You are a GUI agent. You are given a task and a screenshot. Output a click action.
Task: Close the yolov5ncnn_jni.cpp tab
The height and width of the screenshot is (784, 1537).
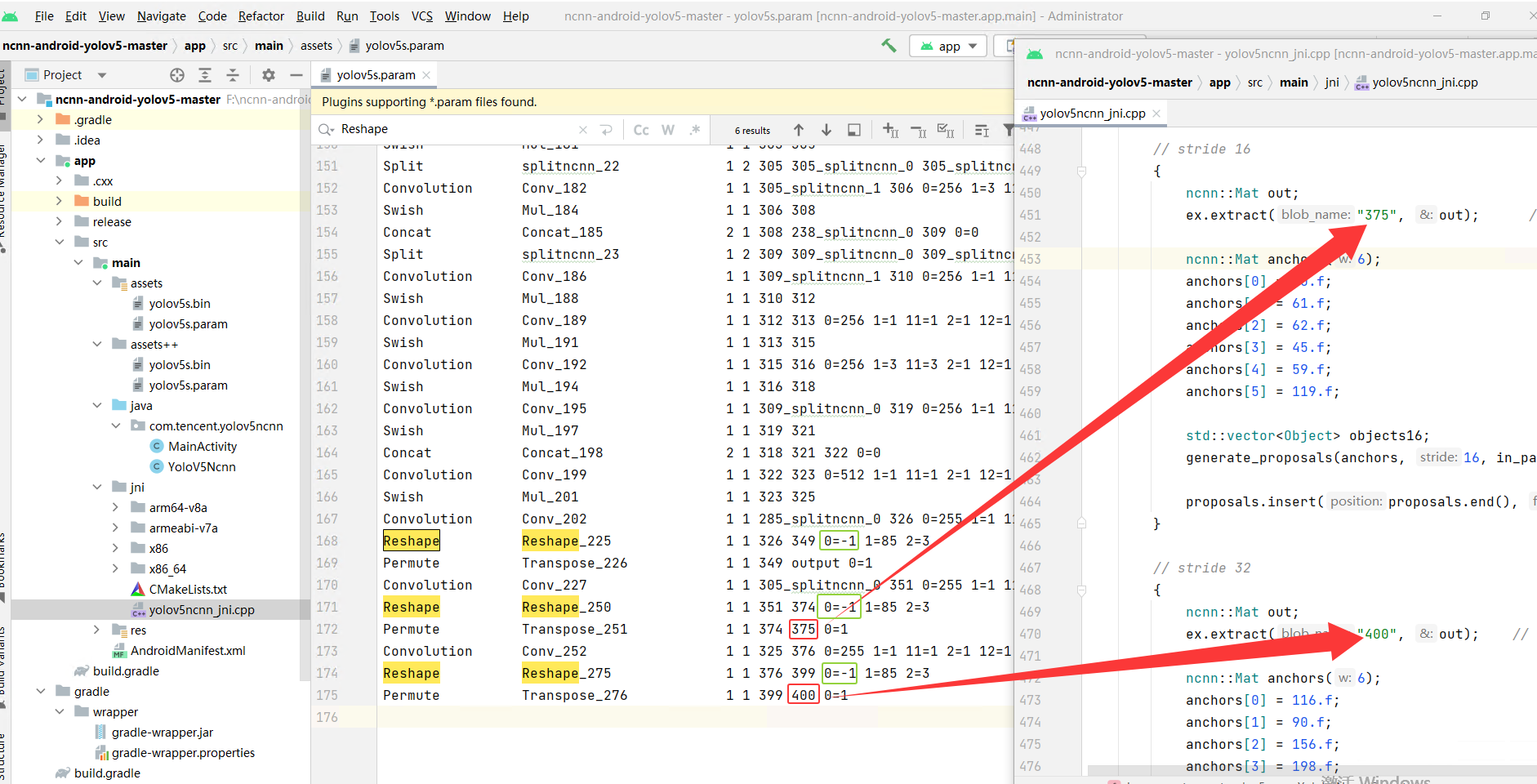[x=1156, y=114]
